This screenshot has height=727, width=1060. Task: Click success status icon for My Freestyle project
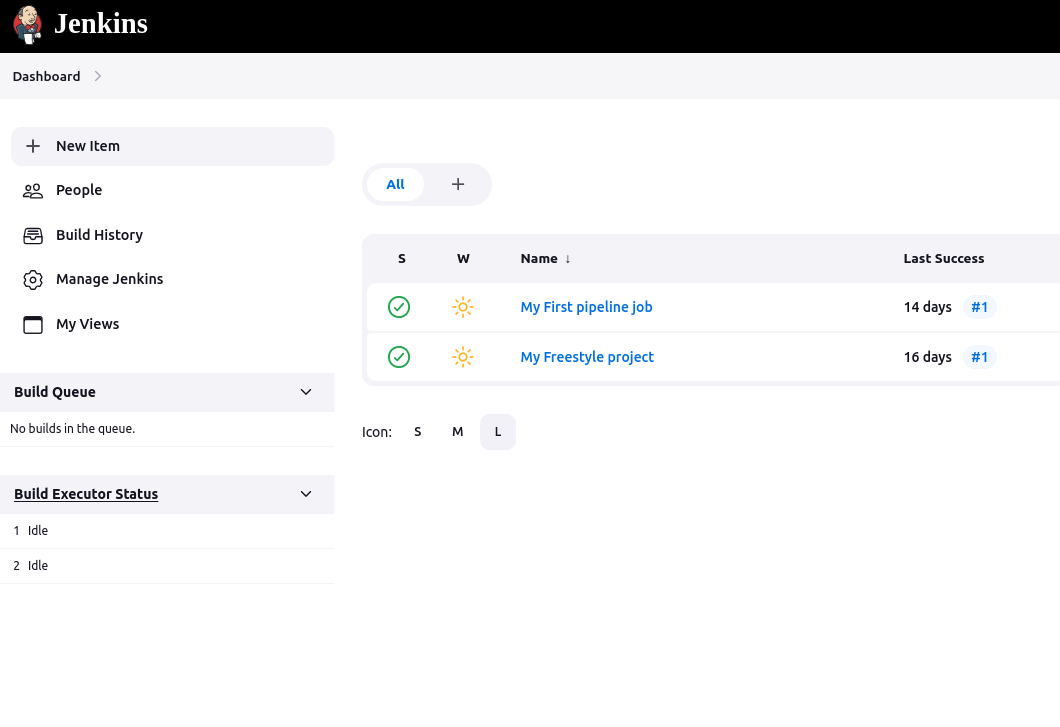399,357
